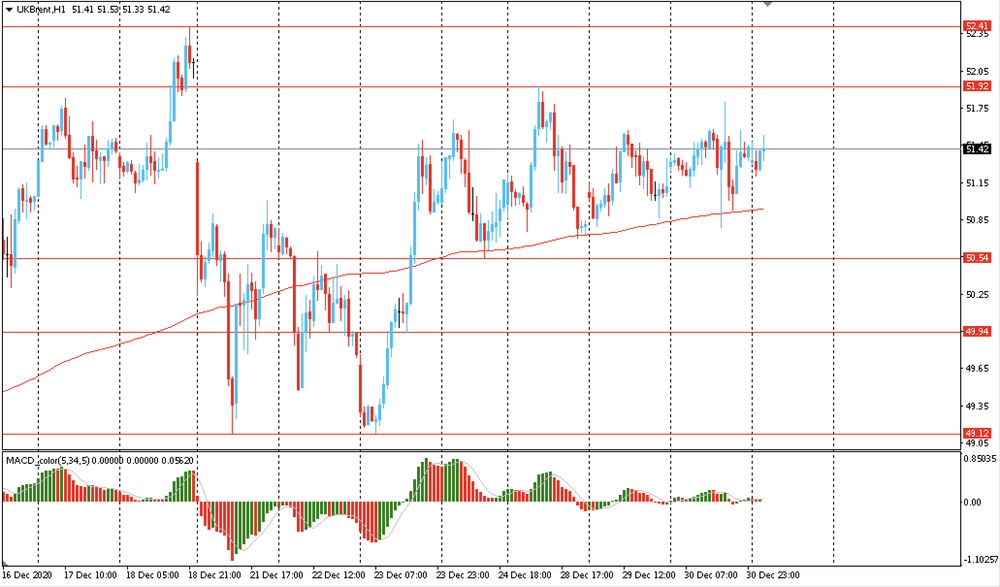Click the -1.10257 value on MACD scale
The height and width of the screenshot is (587, 1000).
(980, 560)
